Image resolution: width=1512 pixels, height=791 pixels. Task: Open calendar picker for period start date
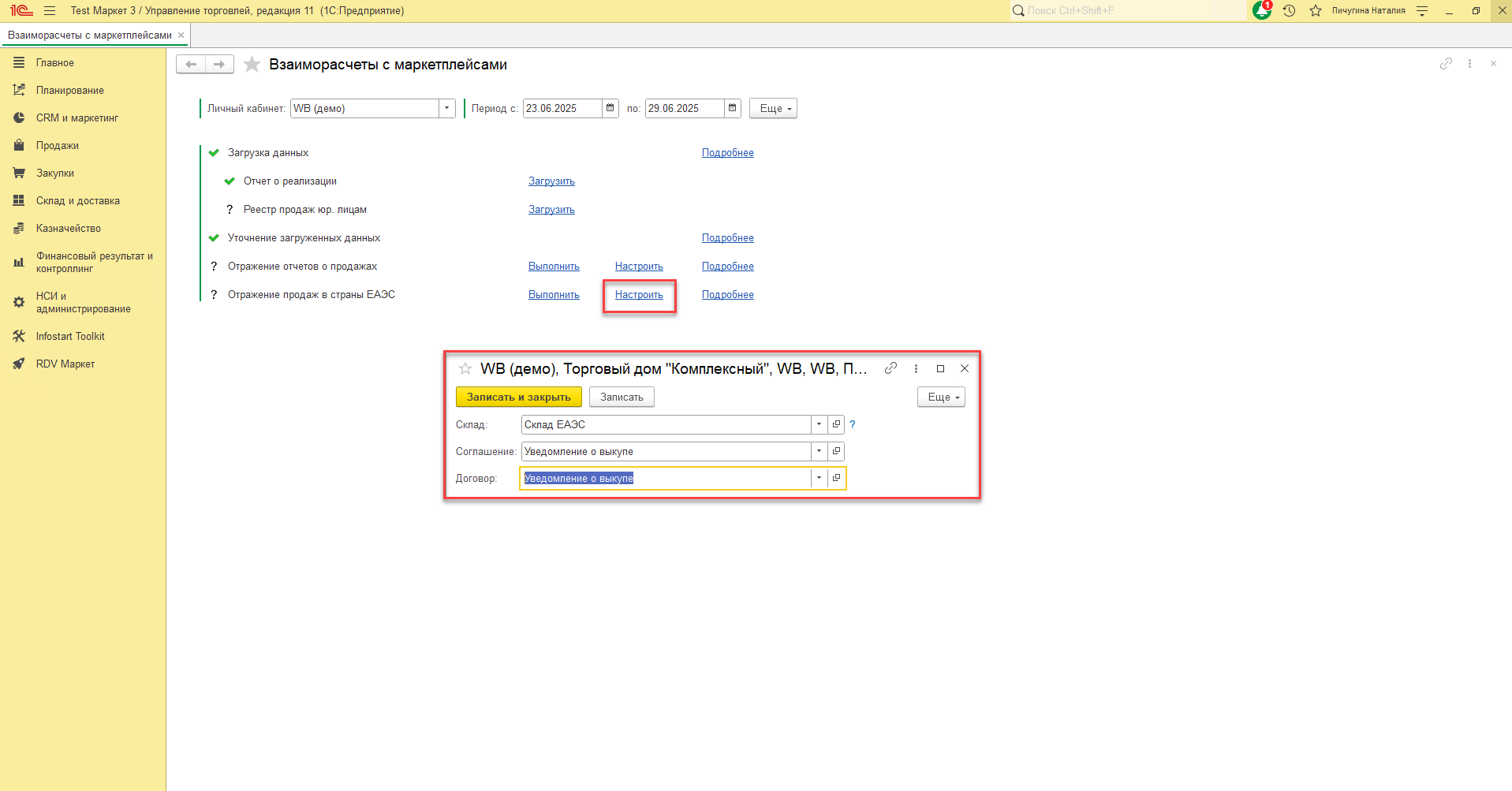point(610,108)
